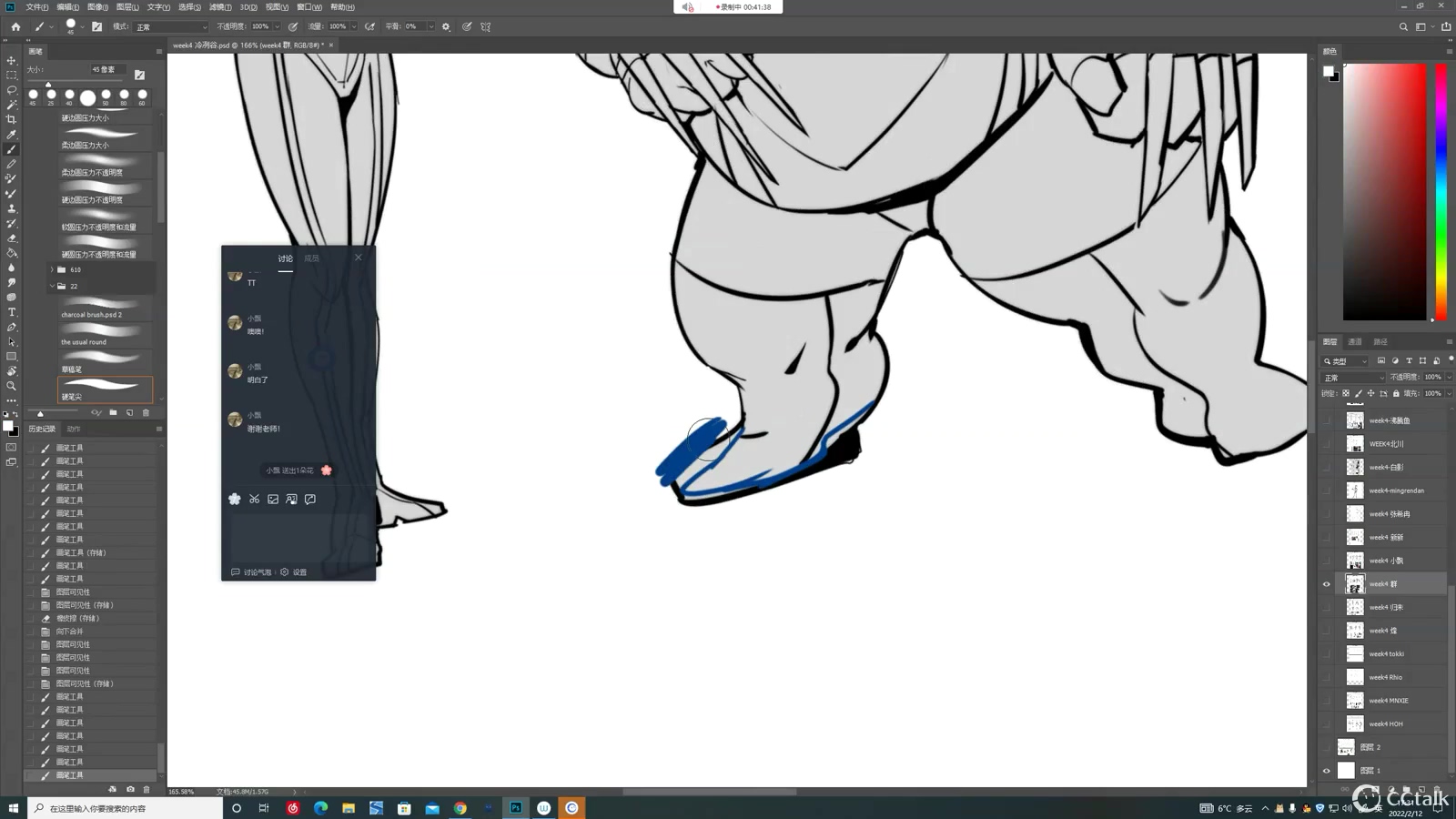
Task: Open brush preset picker dropdown arrow
Action: [x=82, y=26]
